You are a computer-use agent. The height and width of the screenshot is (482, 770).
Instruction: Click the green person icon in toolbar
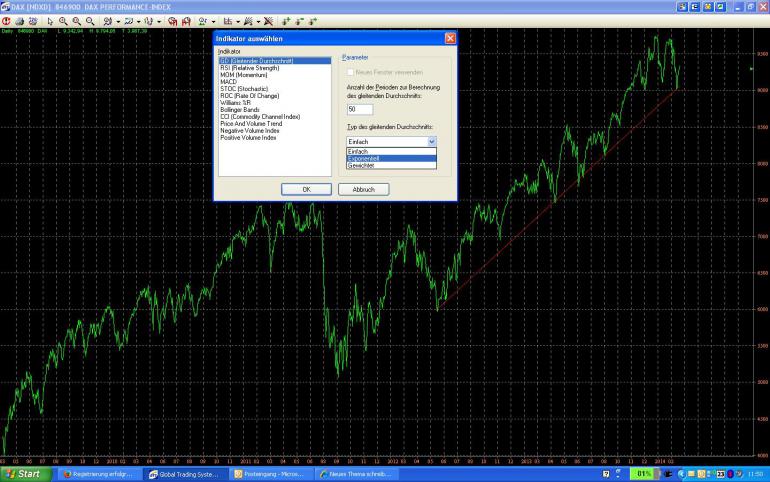click(203, 21)
